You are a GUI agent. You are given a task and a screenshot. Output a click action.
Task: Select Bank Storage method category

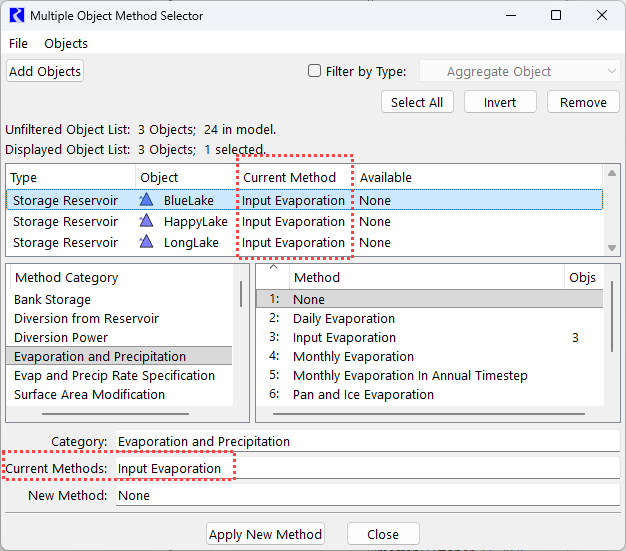(52, 299)
